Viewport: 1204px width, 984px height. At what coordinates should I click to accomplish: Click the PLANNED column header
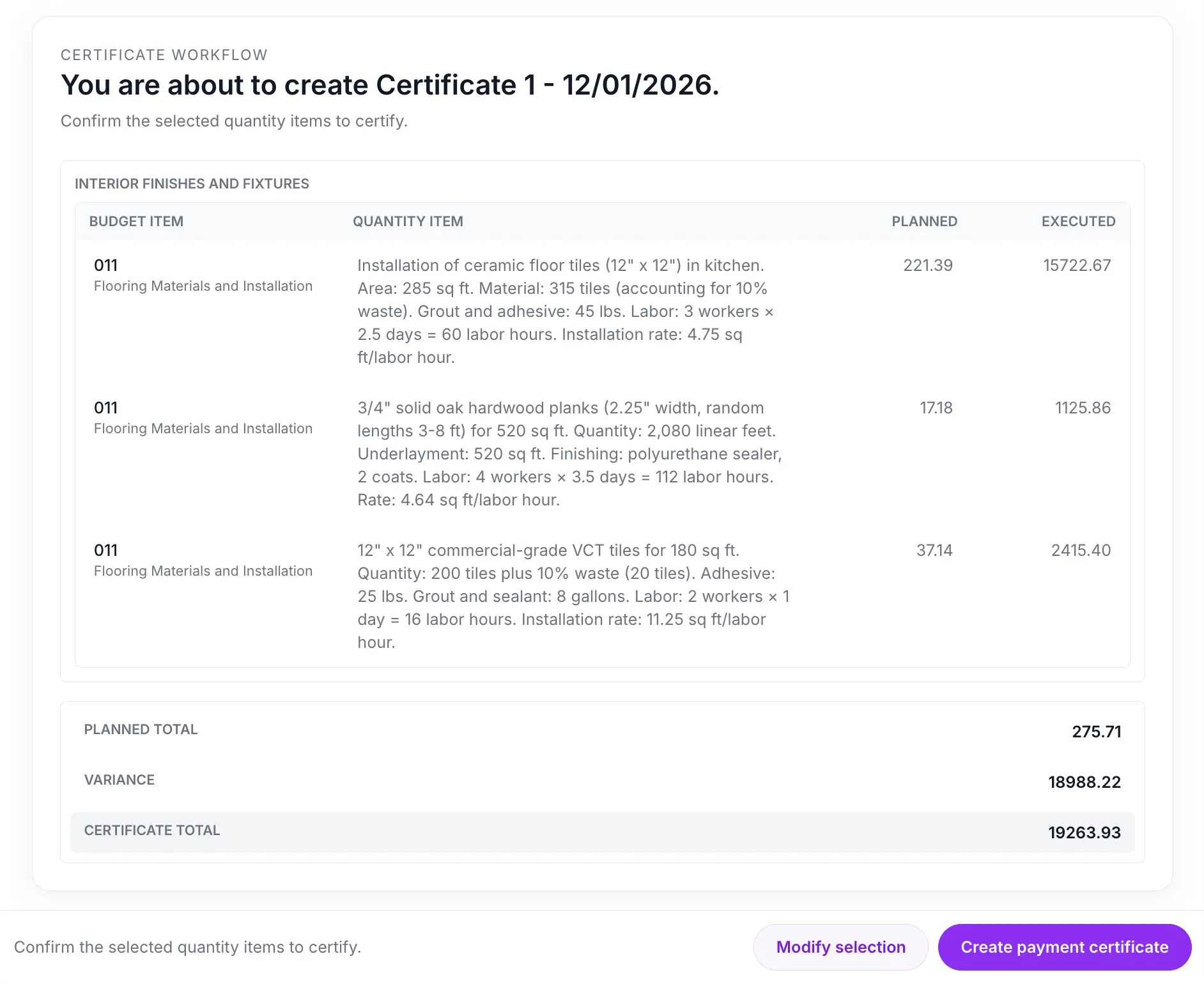923,221
